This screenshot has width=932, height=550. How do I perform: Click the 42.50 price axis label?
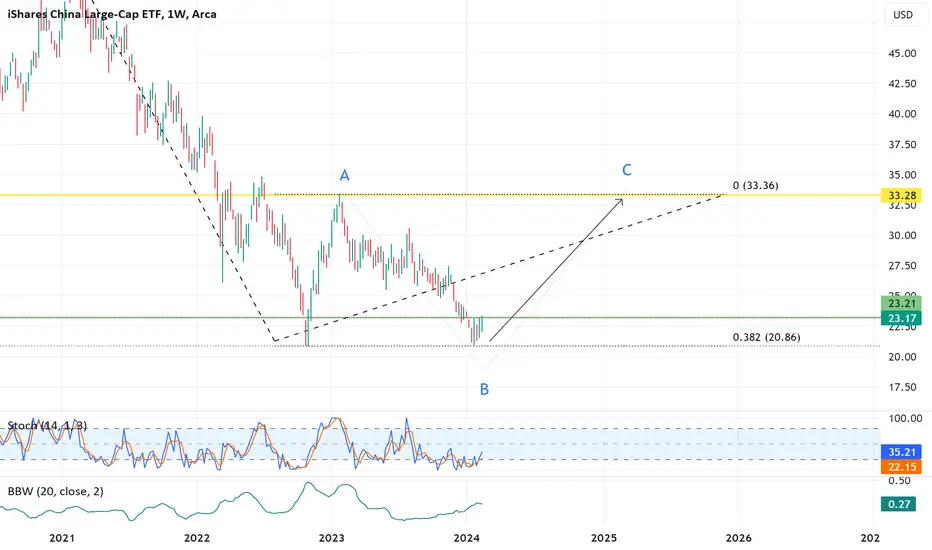(902, 84)
